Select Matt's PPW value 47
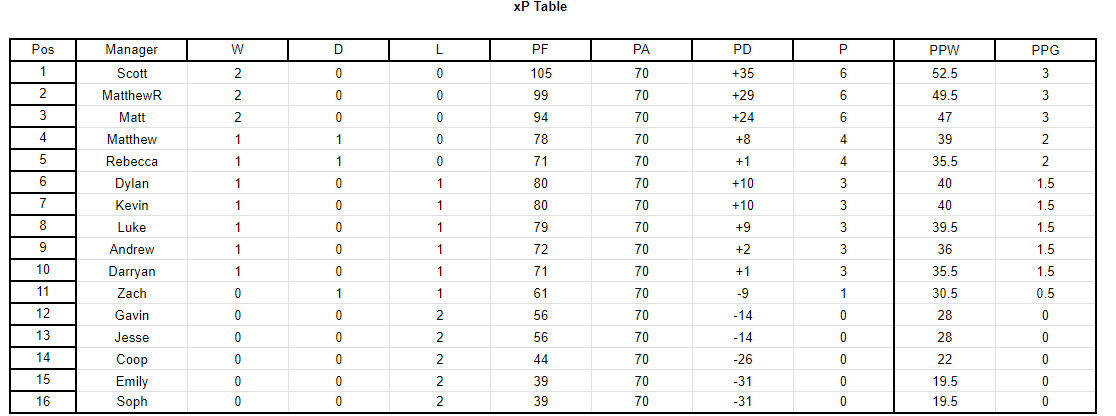Image resolution: width=1116 pixels, height=416 pixels. tap(944, 117)
